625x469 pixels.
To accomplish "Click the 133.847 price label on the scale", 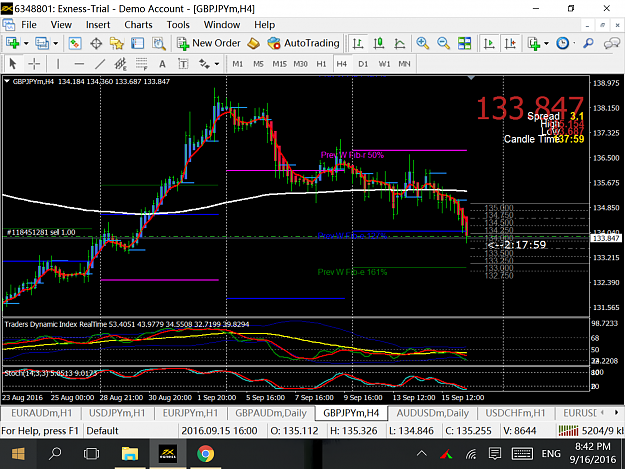I will point(606,238).
